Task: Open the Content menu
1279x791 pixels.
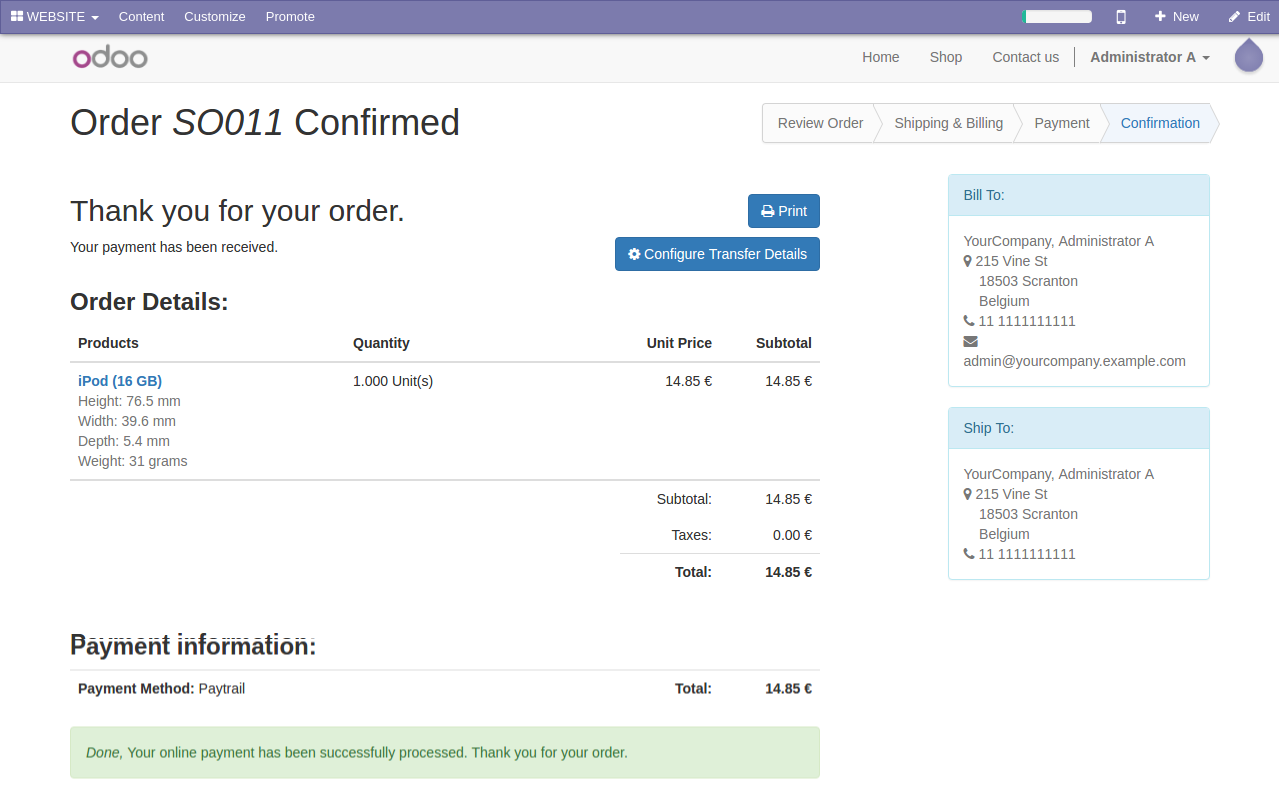Action: click(141, 16)
